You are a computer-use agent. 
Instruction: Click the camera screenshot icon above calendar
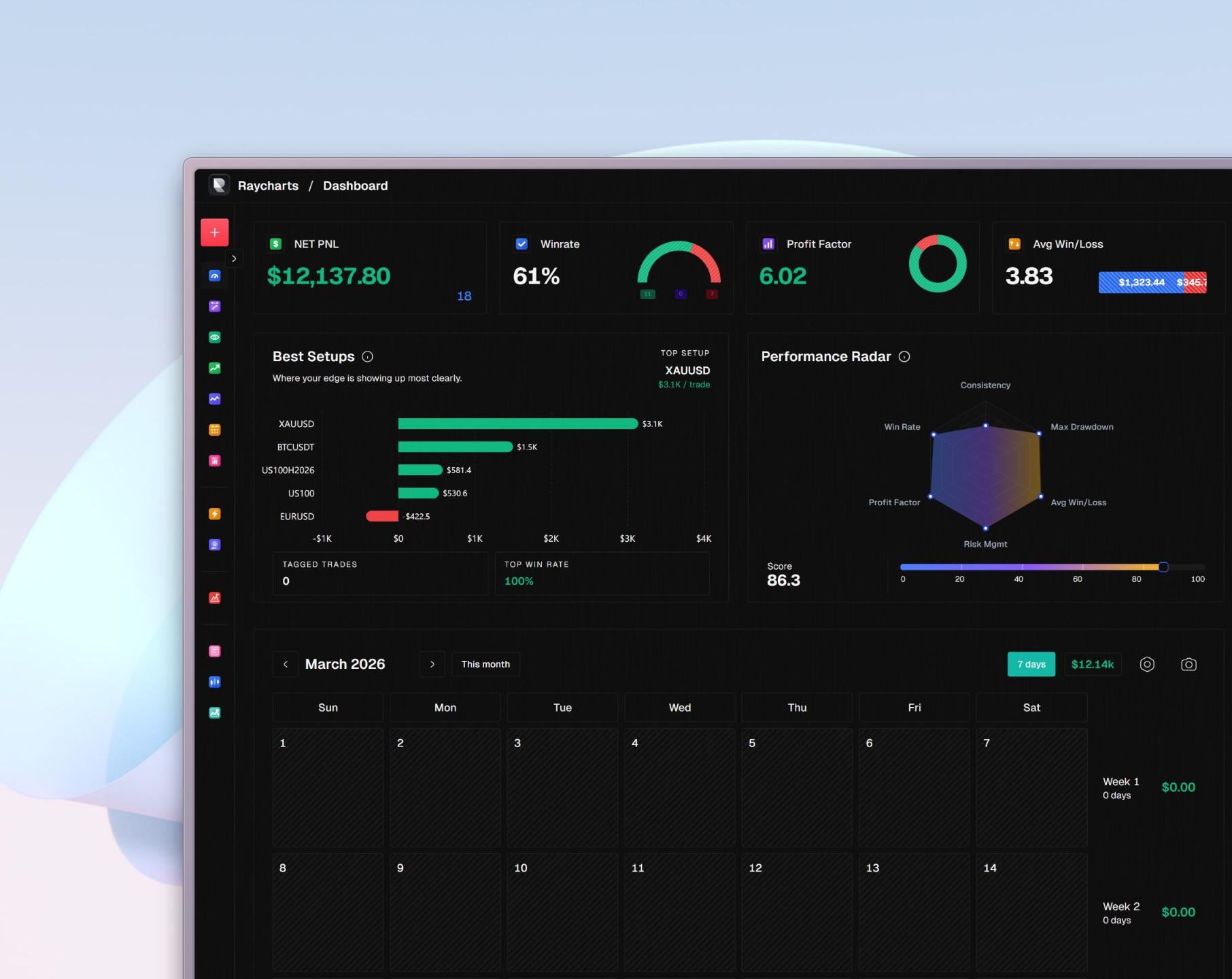pos(1188,664)
